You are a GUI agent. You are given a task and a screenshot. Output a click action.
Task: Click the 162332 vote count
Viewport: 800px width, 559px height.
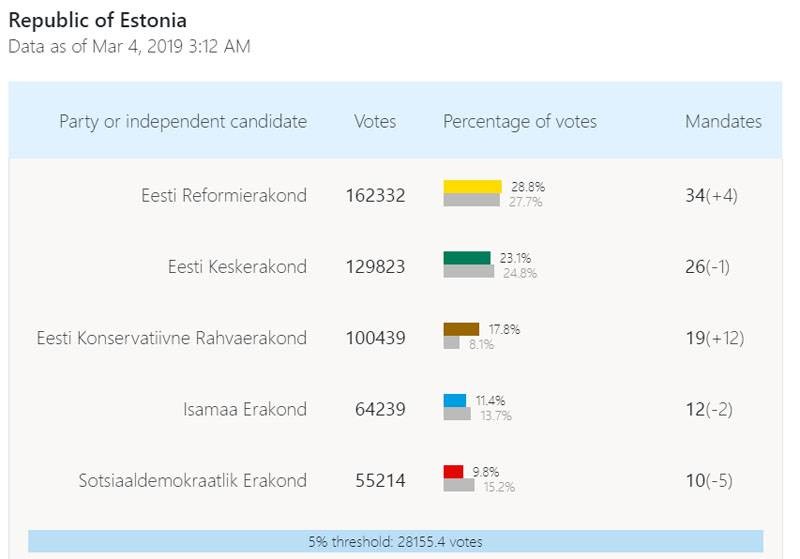[376, 196]
